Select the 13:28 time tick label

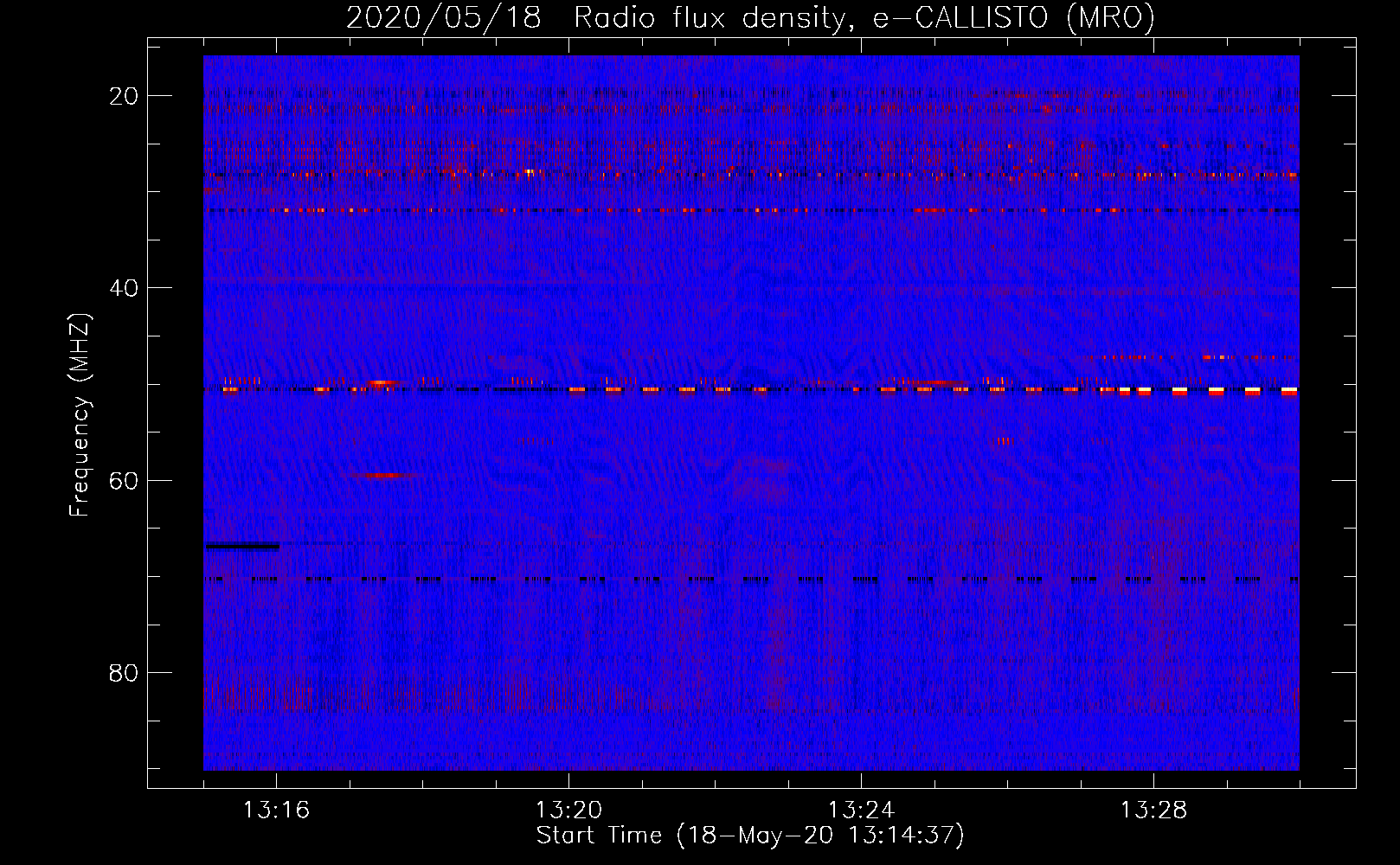point(1153,811)
